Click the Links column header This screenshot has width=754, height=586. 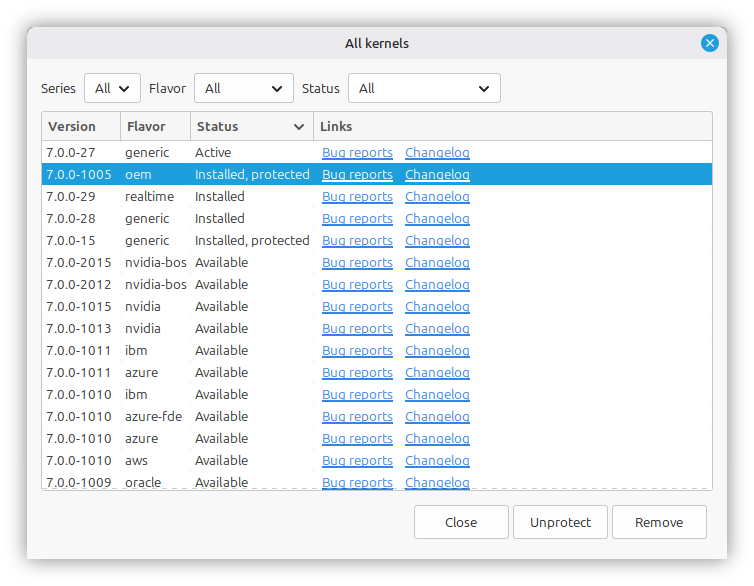[513, 126]
